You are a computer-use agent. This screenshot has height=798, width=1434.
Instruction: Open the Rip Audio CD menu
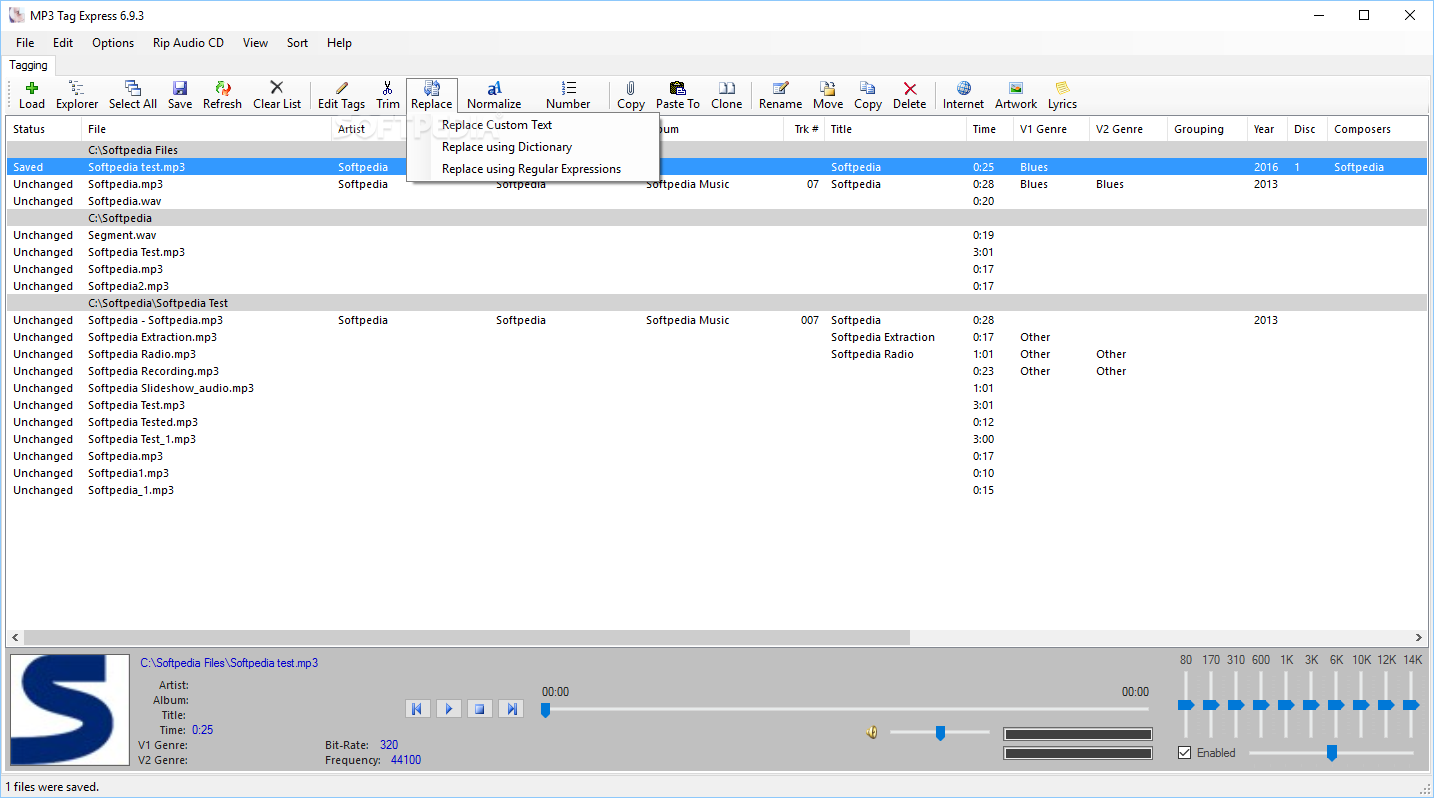(189, 43)
